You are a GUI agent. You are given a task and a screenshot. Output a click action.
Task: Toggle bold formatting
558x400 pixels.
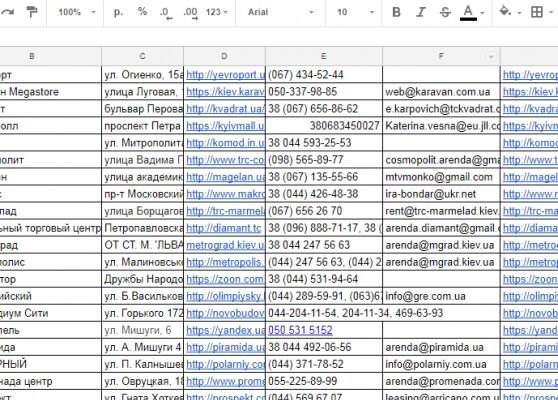[396, 12]
